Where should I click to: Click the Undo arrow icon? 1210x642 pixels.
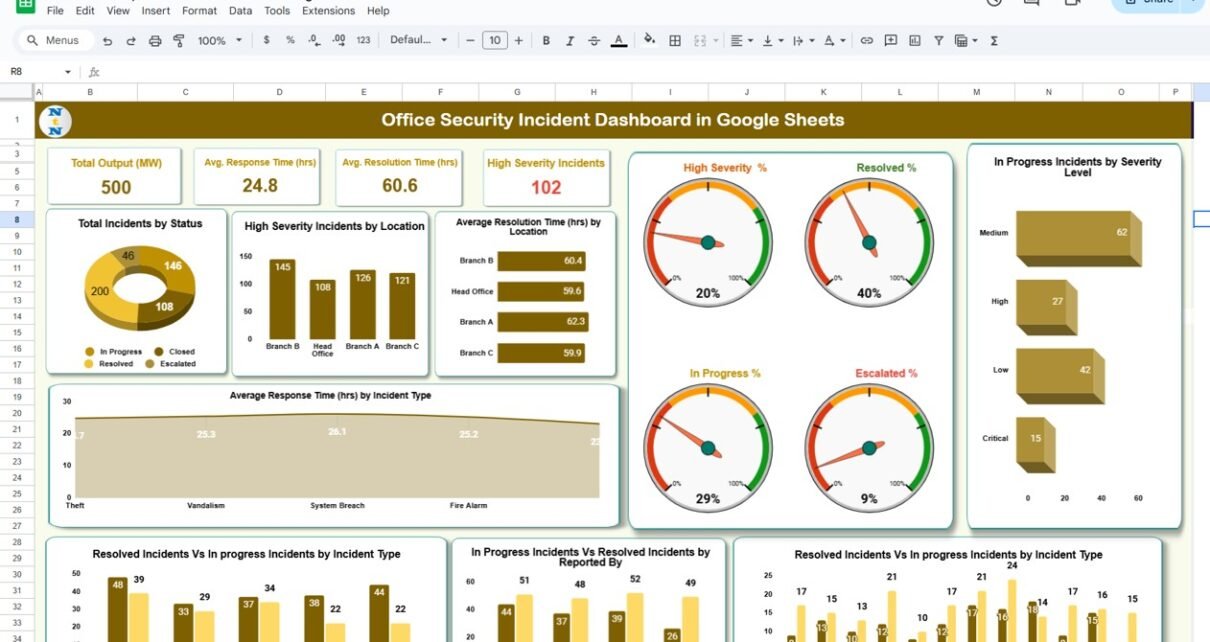(x=107, y=41)
